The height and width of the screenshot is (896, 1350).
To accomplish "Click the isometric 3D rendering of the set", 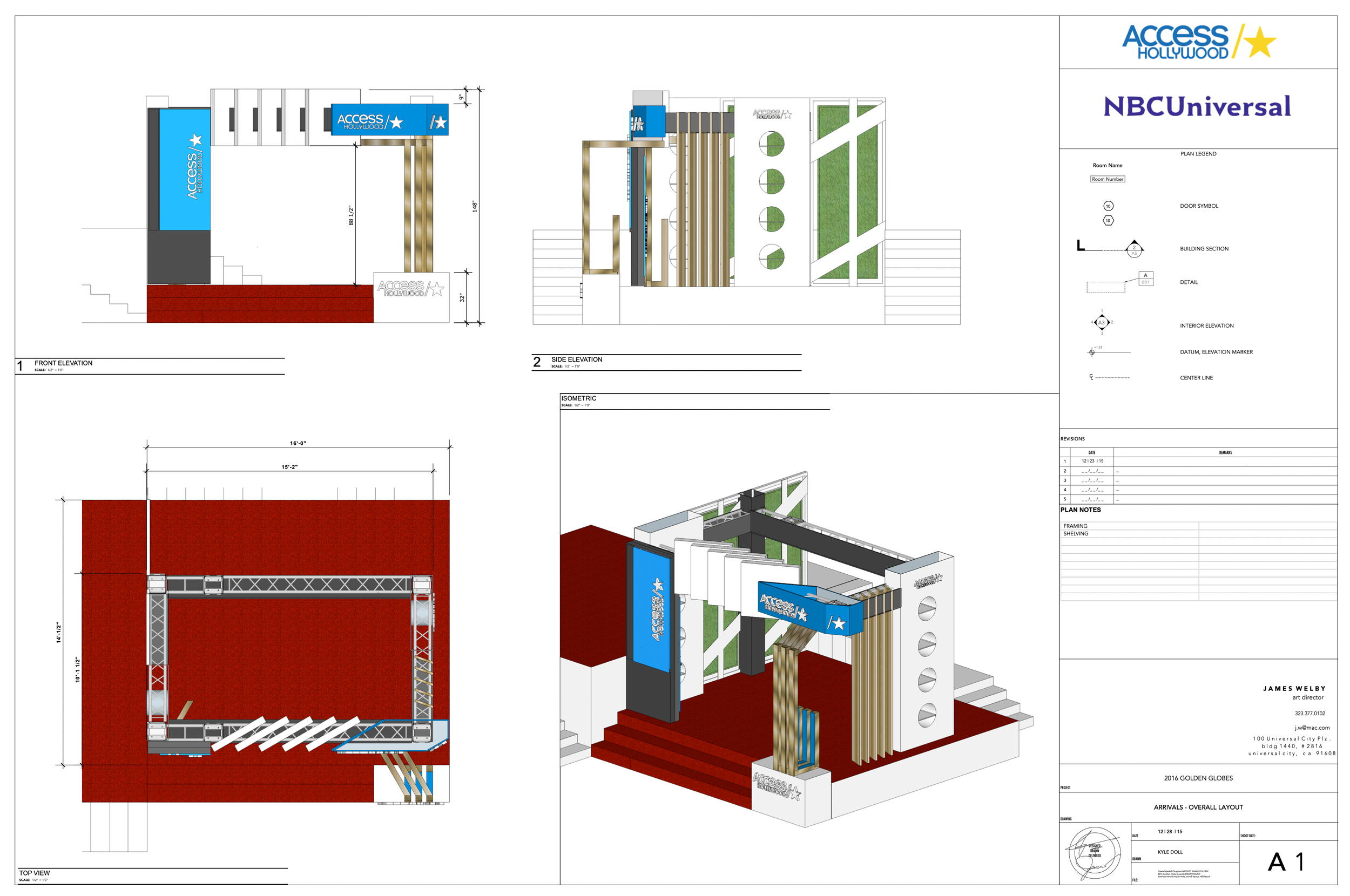I will [796, 649].
